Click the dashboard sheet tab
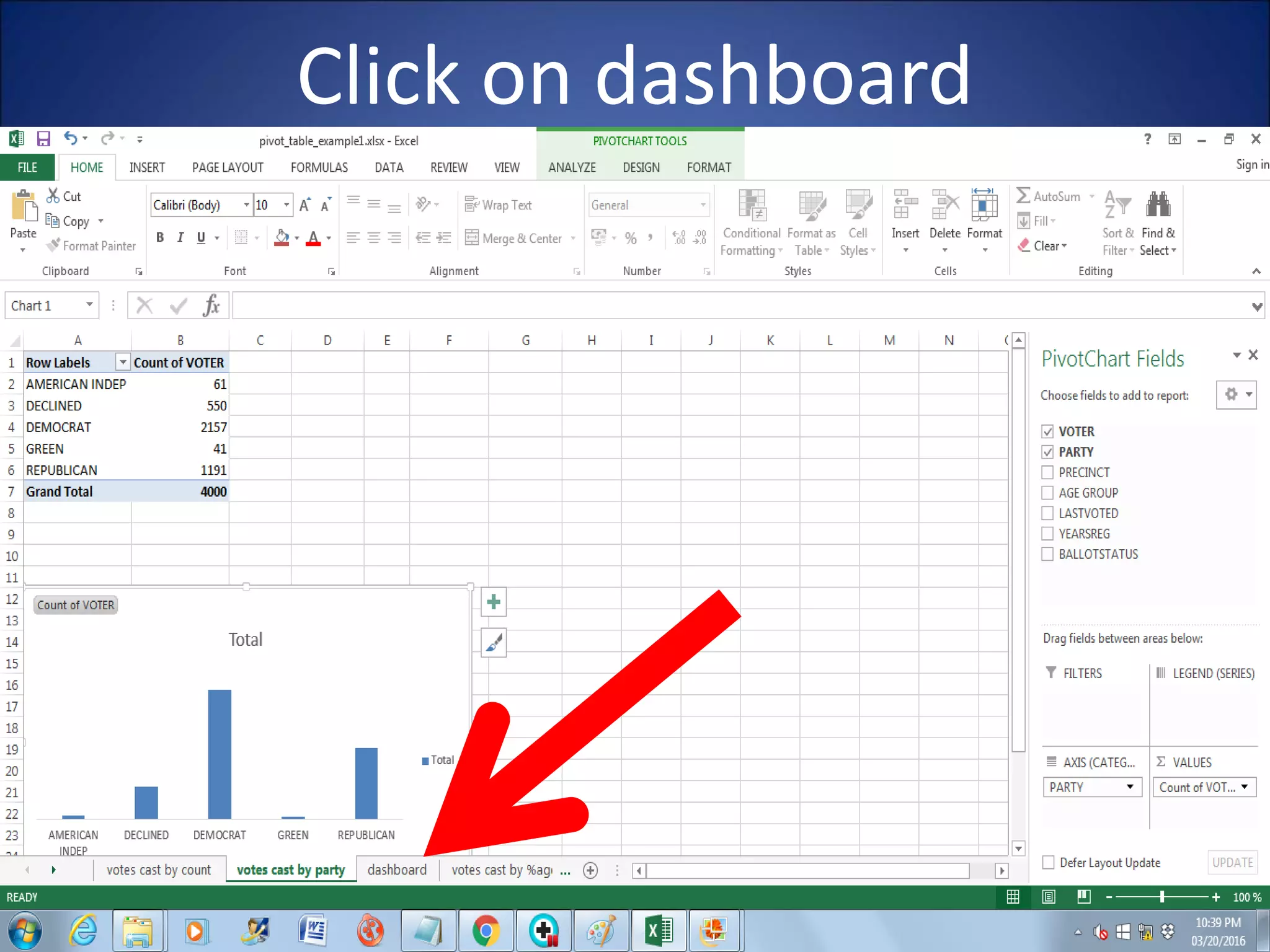 397,870
